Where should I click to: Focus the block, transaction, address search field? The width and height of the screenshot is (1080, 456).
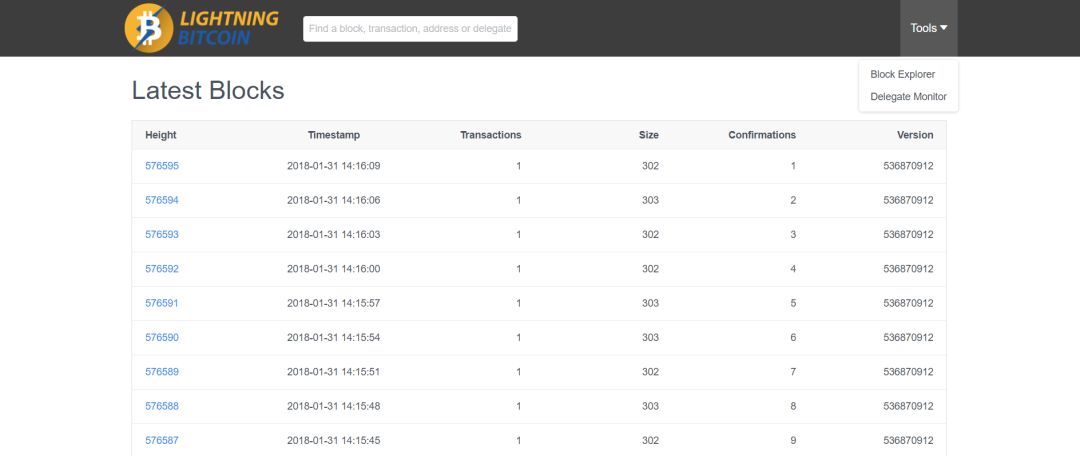tap(410, 29)
